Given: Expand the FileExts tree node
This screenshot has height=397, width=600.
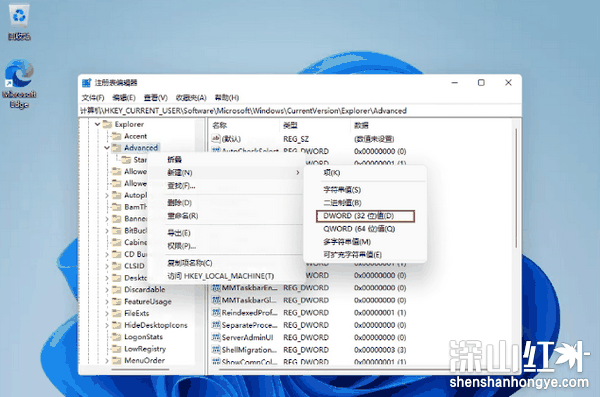Looking at the screenshot, I should click(107, 314).
